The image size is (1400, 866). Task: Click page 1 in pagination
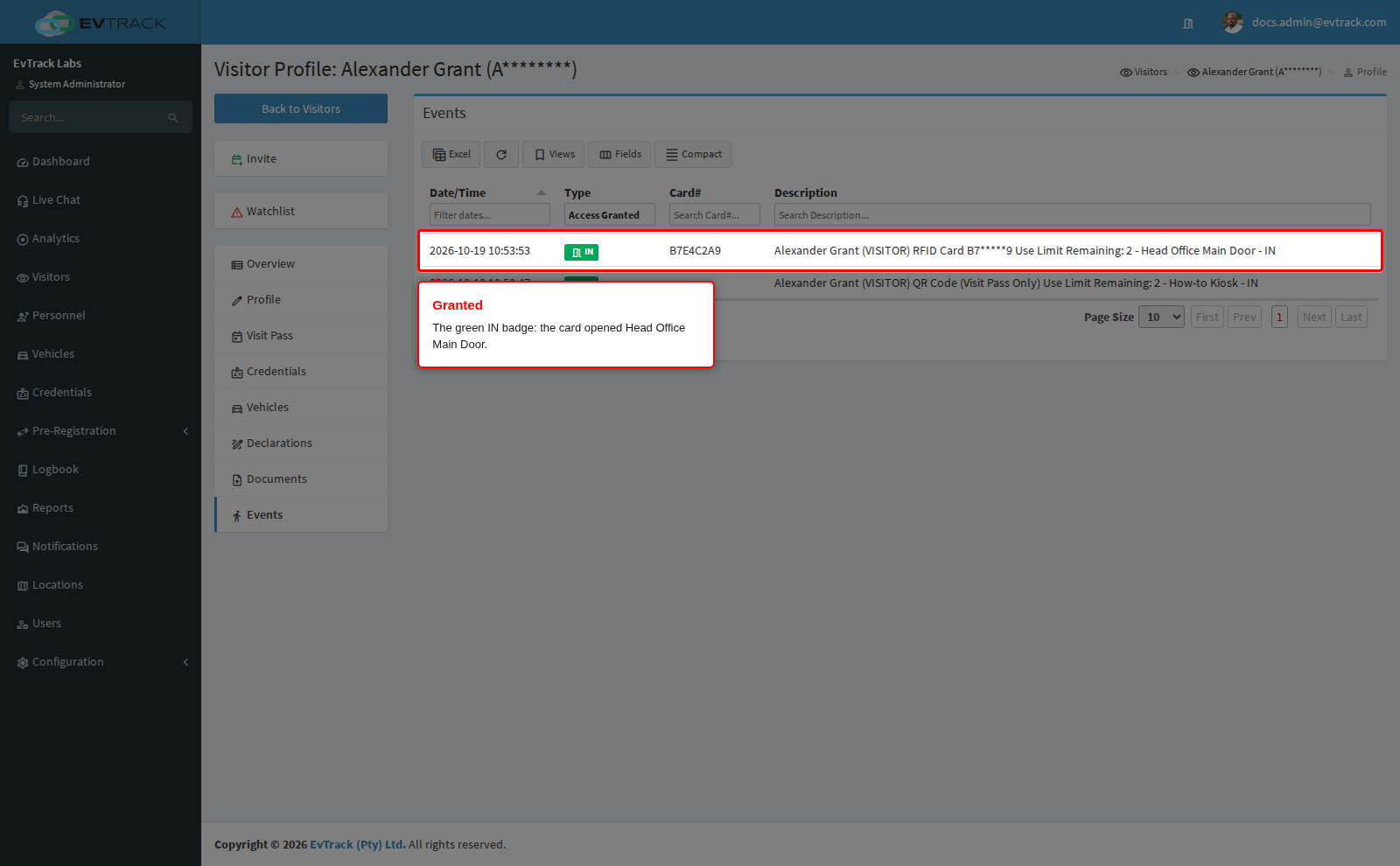click(x=1279, y=318)
